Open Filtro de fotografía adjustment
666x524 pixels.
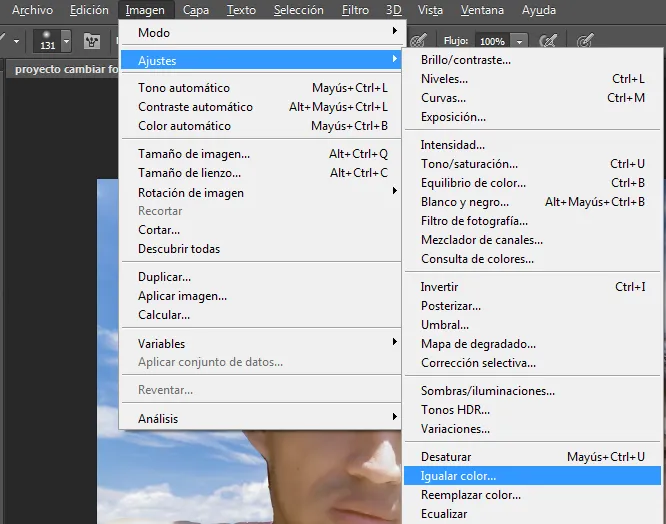[533, 221]
